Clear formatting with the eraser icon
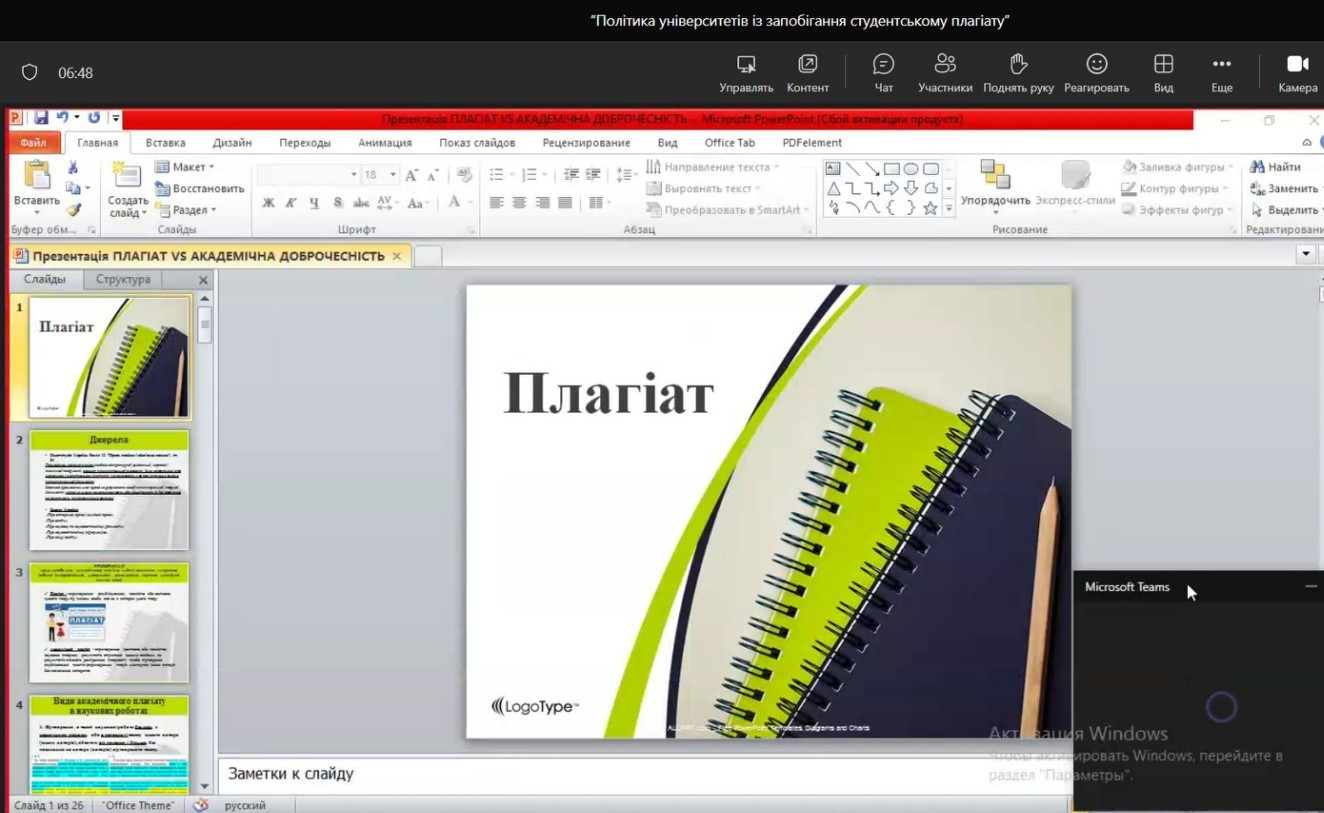The height and width of the screenshot is (813, 1324). pyautogui.click(x=464, y=175)
